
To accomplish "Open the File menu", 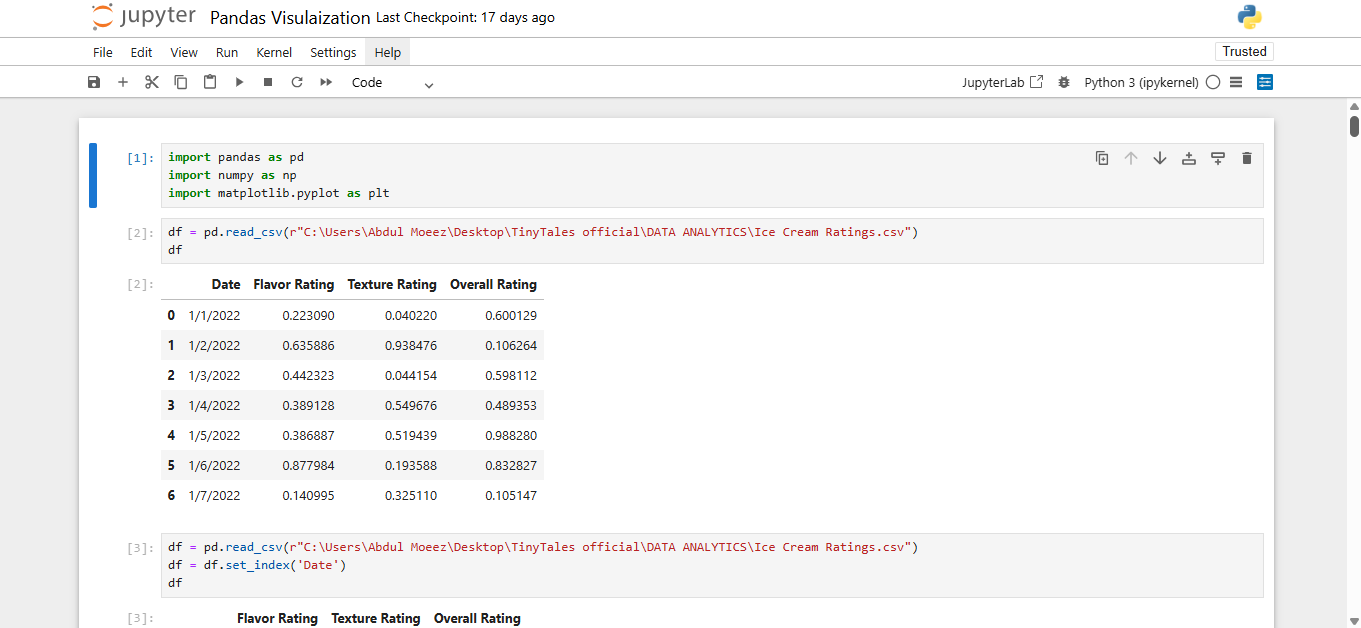I will click(x=103, y=52).
